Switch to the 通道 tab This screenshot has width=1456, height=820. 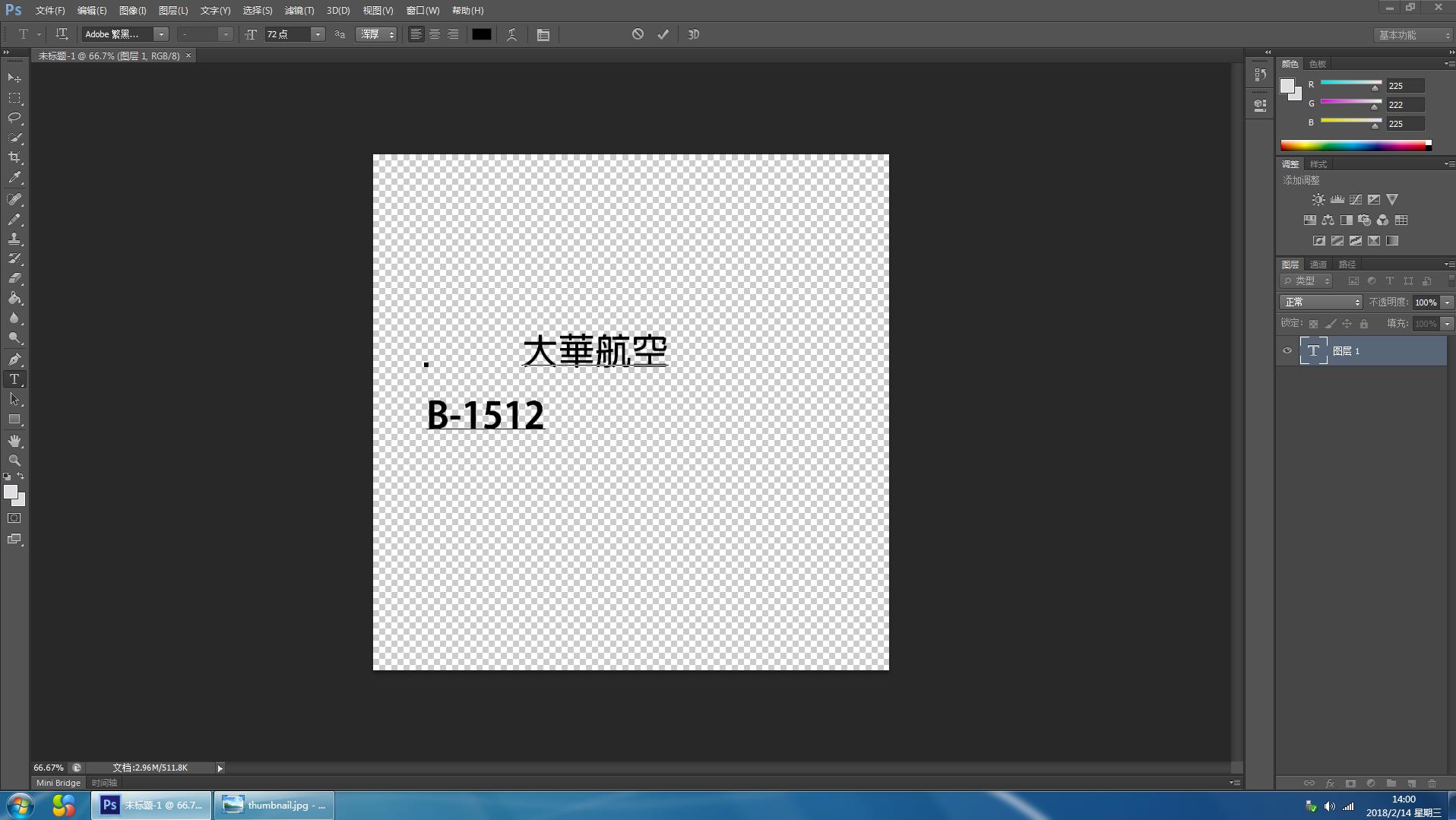click(x=1318, y=264)
